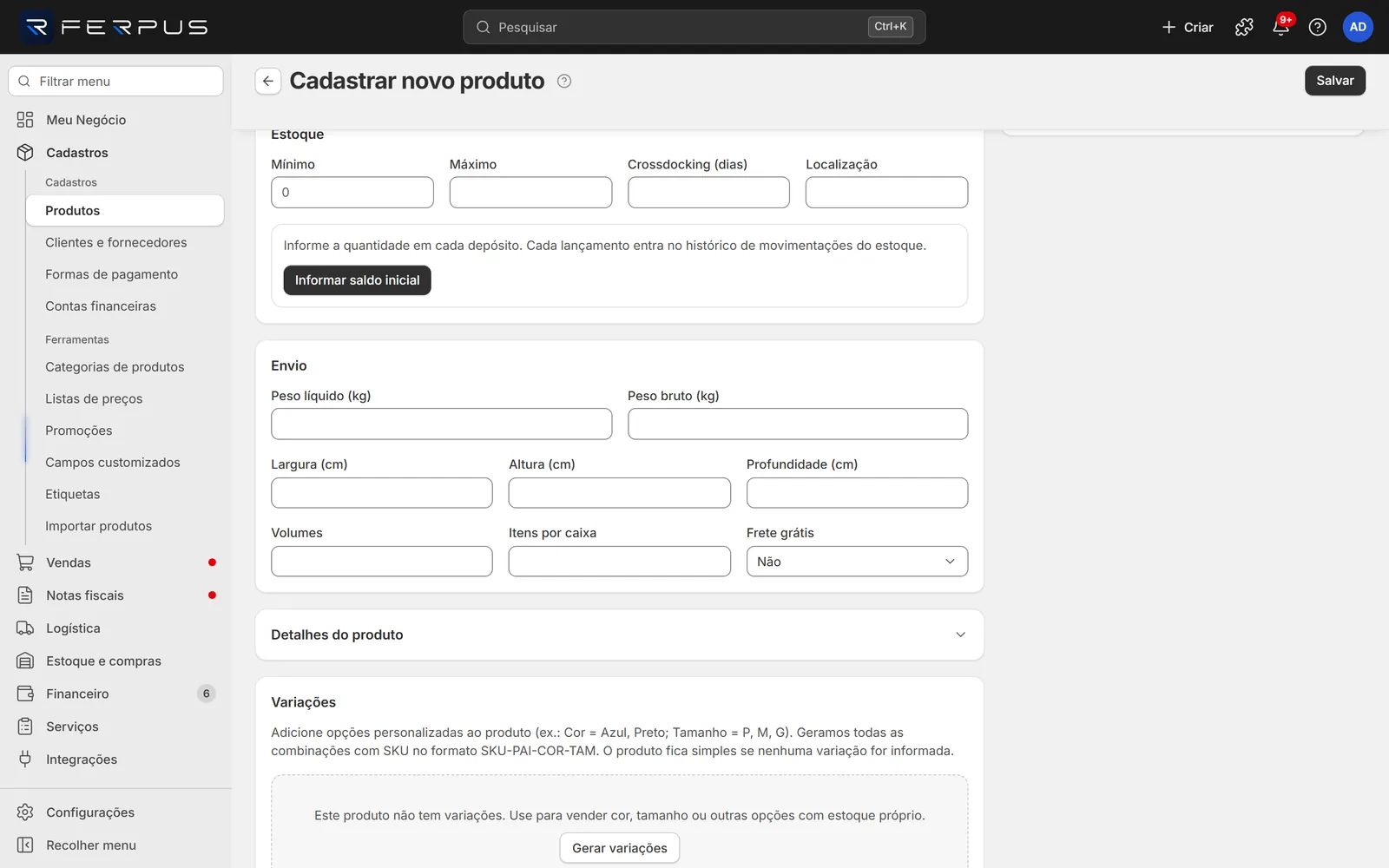Click the Mínimo stock input

[352, 193]
